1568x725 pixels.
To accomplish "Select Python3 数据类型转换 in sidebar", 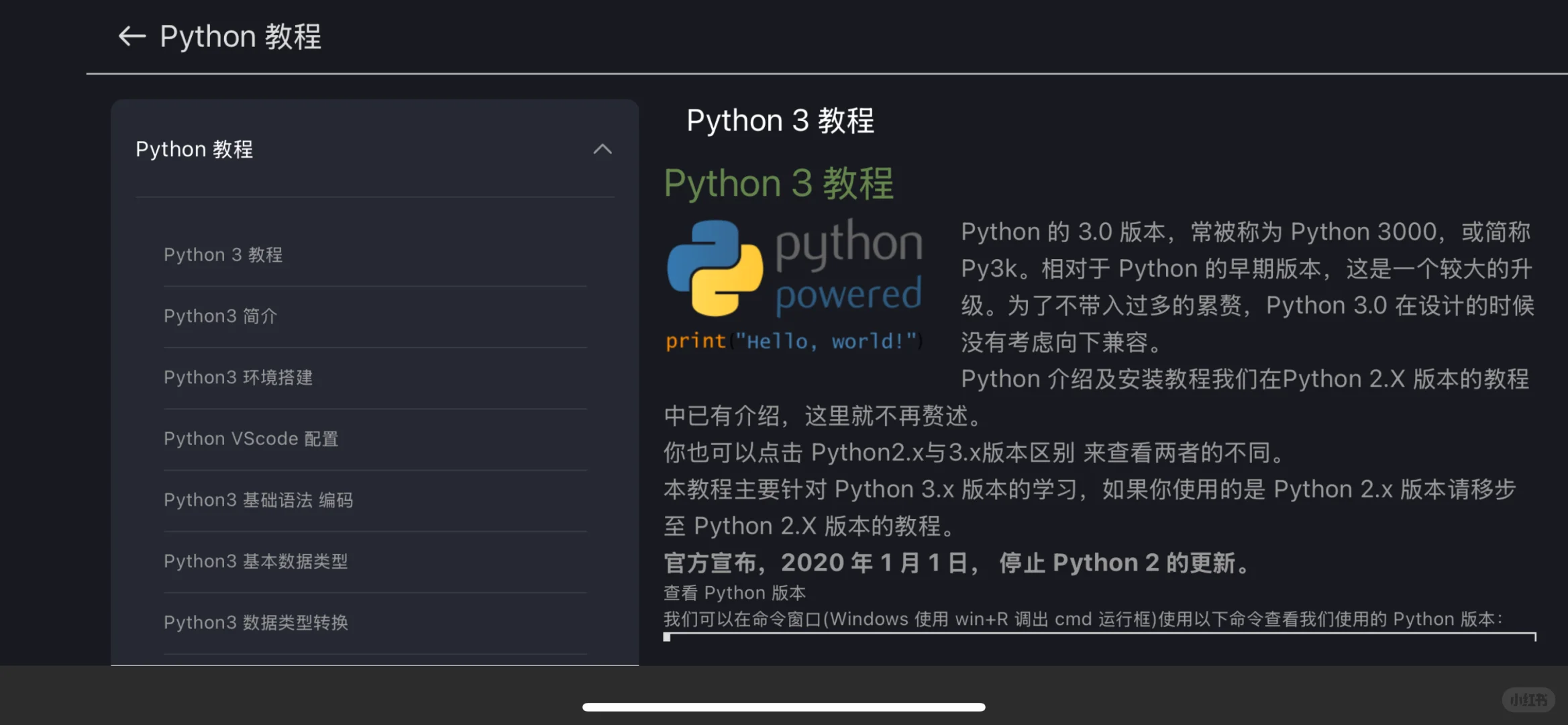I will pyautogui.click(x=256, y=622).
